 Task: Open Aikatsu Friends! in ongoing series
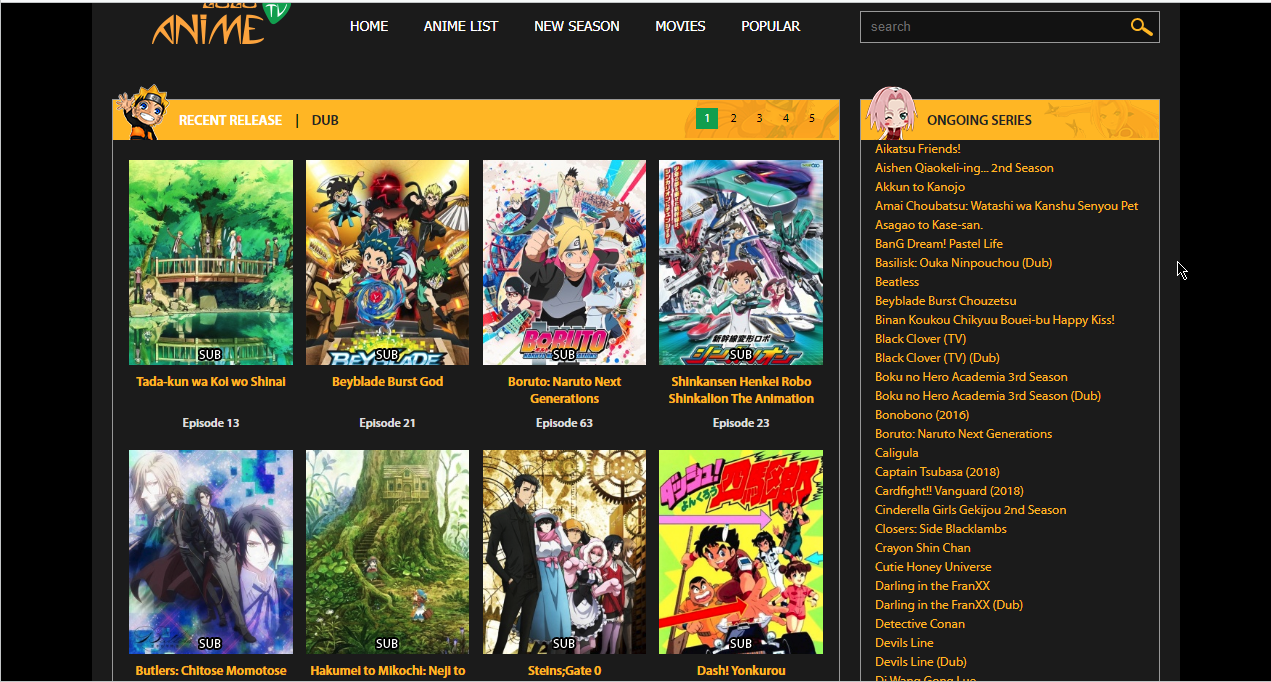pos(917,149)
